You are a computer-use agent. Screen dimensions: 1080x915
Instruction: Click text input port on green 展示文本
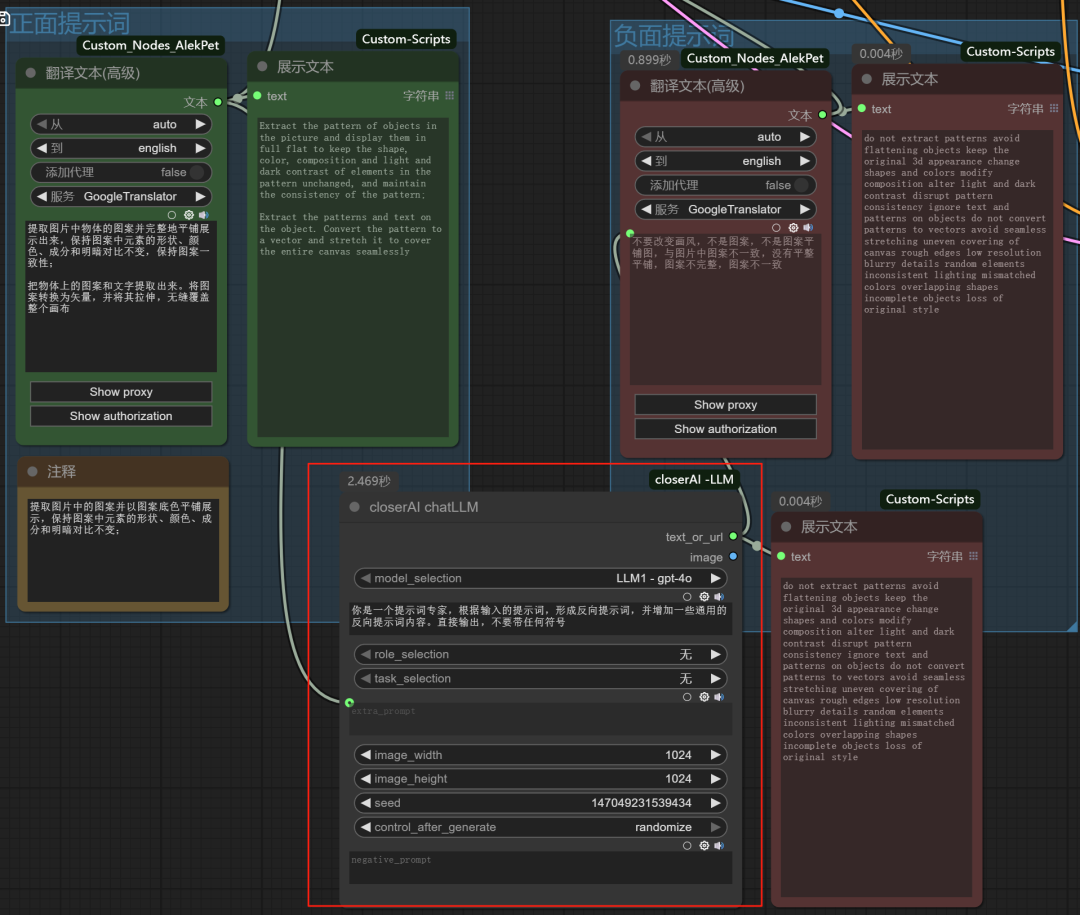(x=257, y=96)
